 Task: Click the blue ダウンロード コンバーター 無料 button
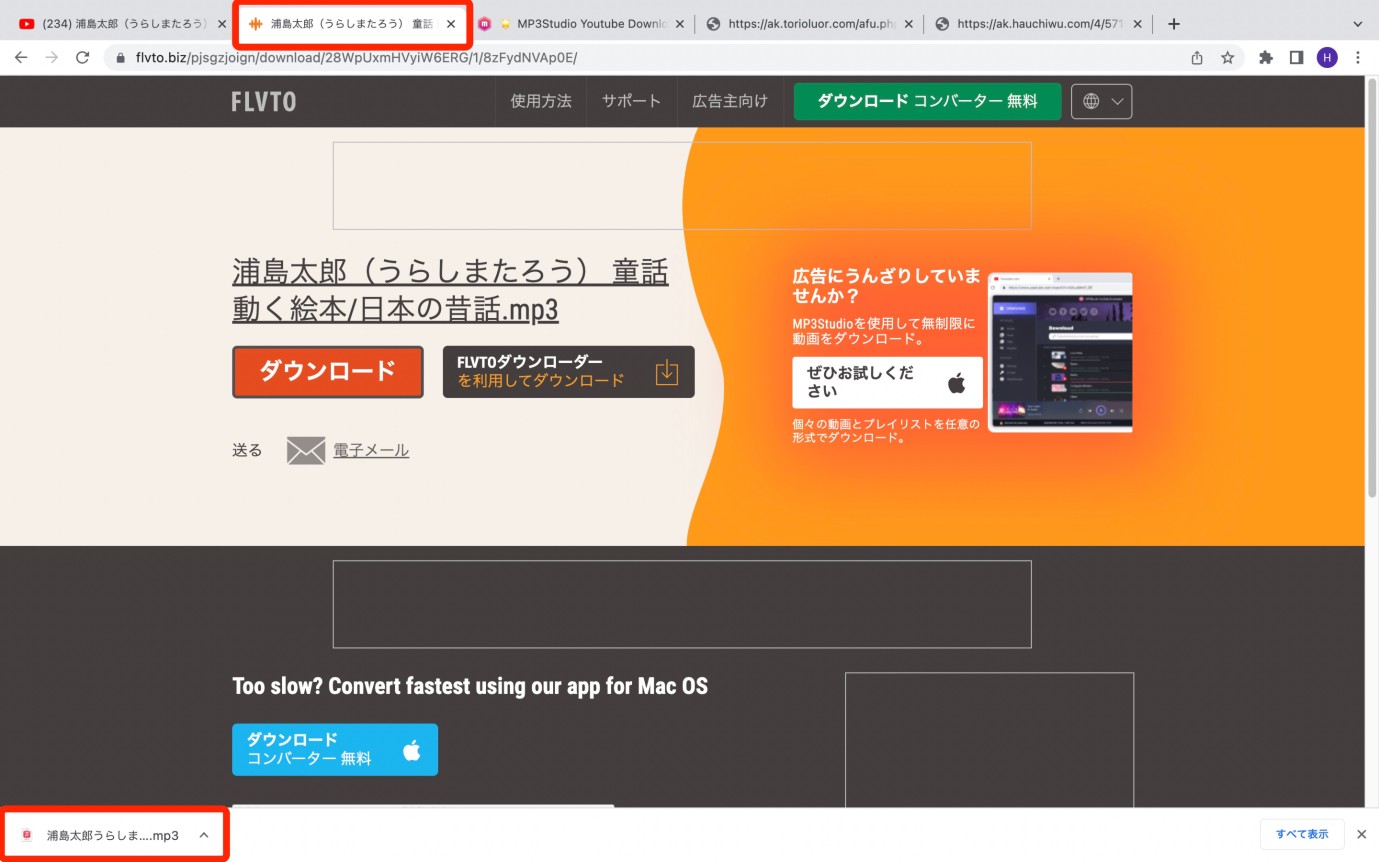click(x=335, y=750)
